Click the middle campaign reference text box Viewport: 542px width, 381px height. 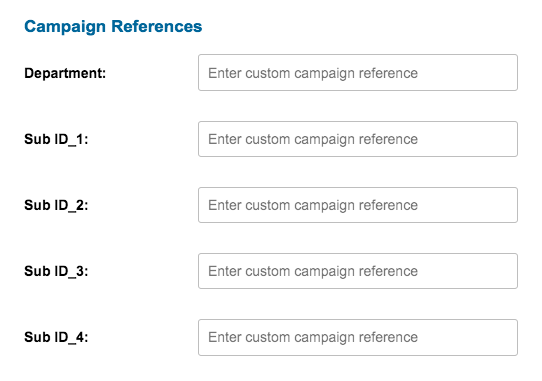click(x=358, y=205)
